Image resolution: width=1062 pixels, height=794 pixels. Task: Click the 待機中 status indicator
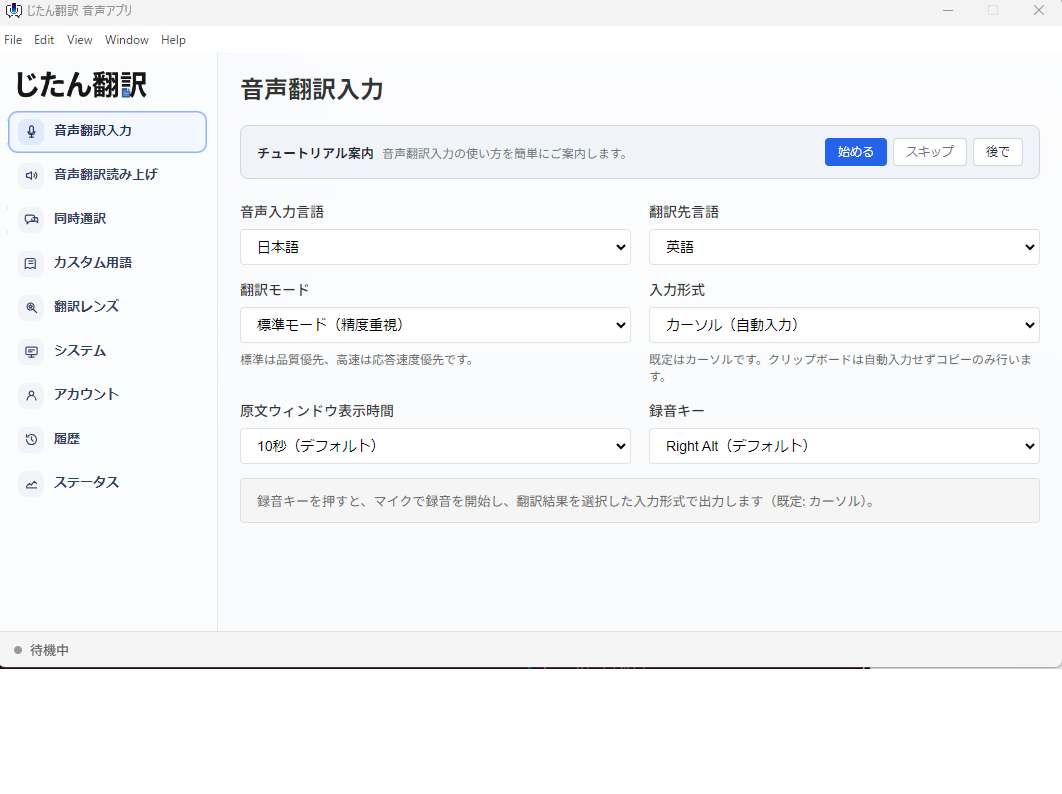41,650
